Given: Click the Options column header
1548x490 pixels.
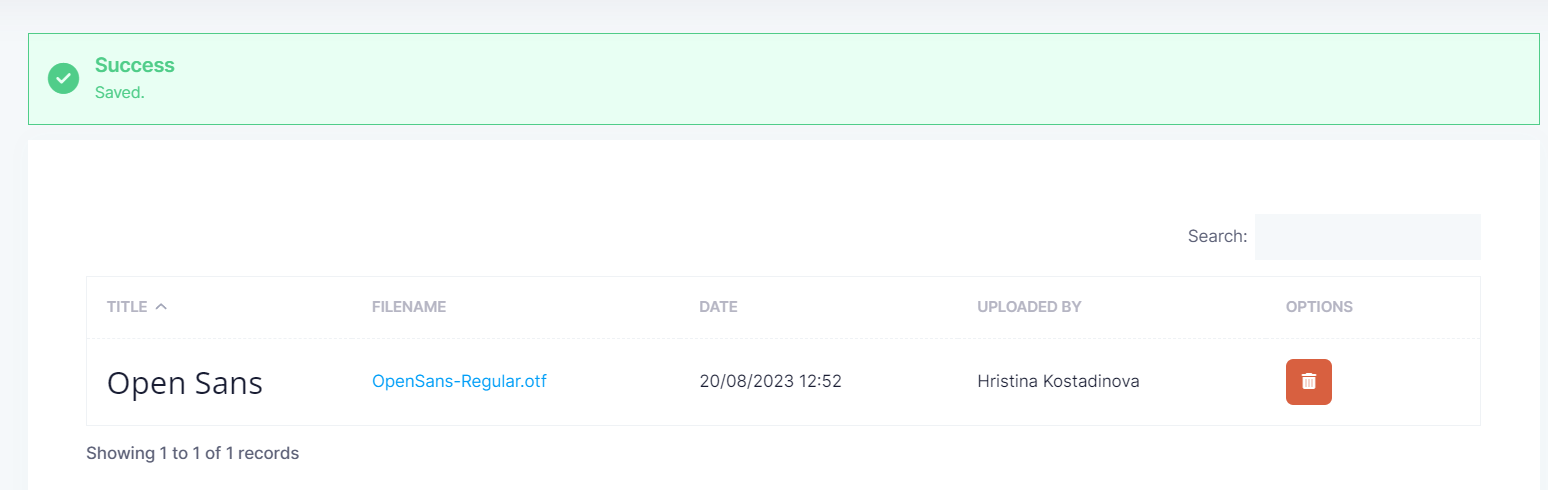Looking at the screenshot, I should coord(1319,307).
